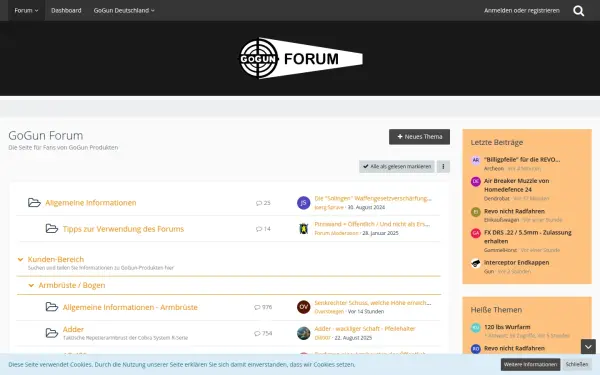Open FX DRS .22 / 5.5mm post
Image resolution: width=600 pixels, height=375 pixels.
tap(528, 237)
